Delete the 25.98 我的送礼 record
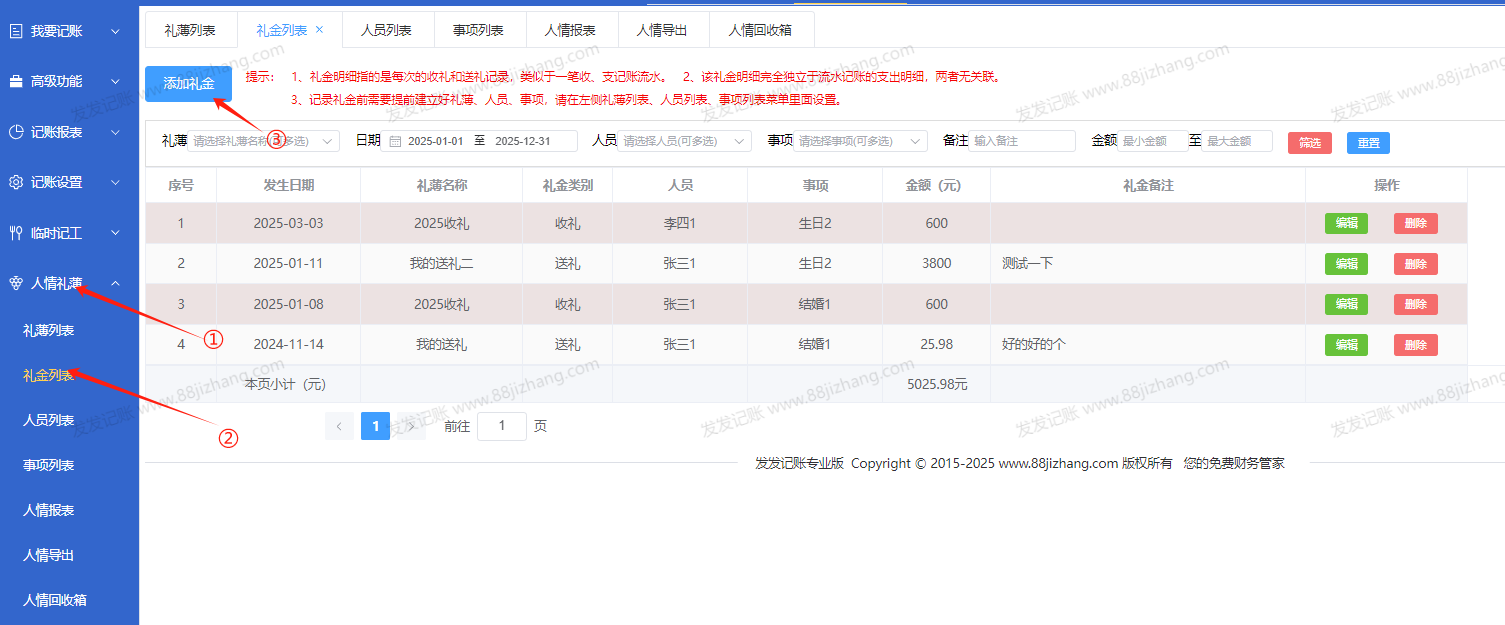The height and width of the screenshot is (625, 1505). (1416, 345)
